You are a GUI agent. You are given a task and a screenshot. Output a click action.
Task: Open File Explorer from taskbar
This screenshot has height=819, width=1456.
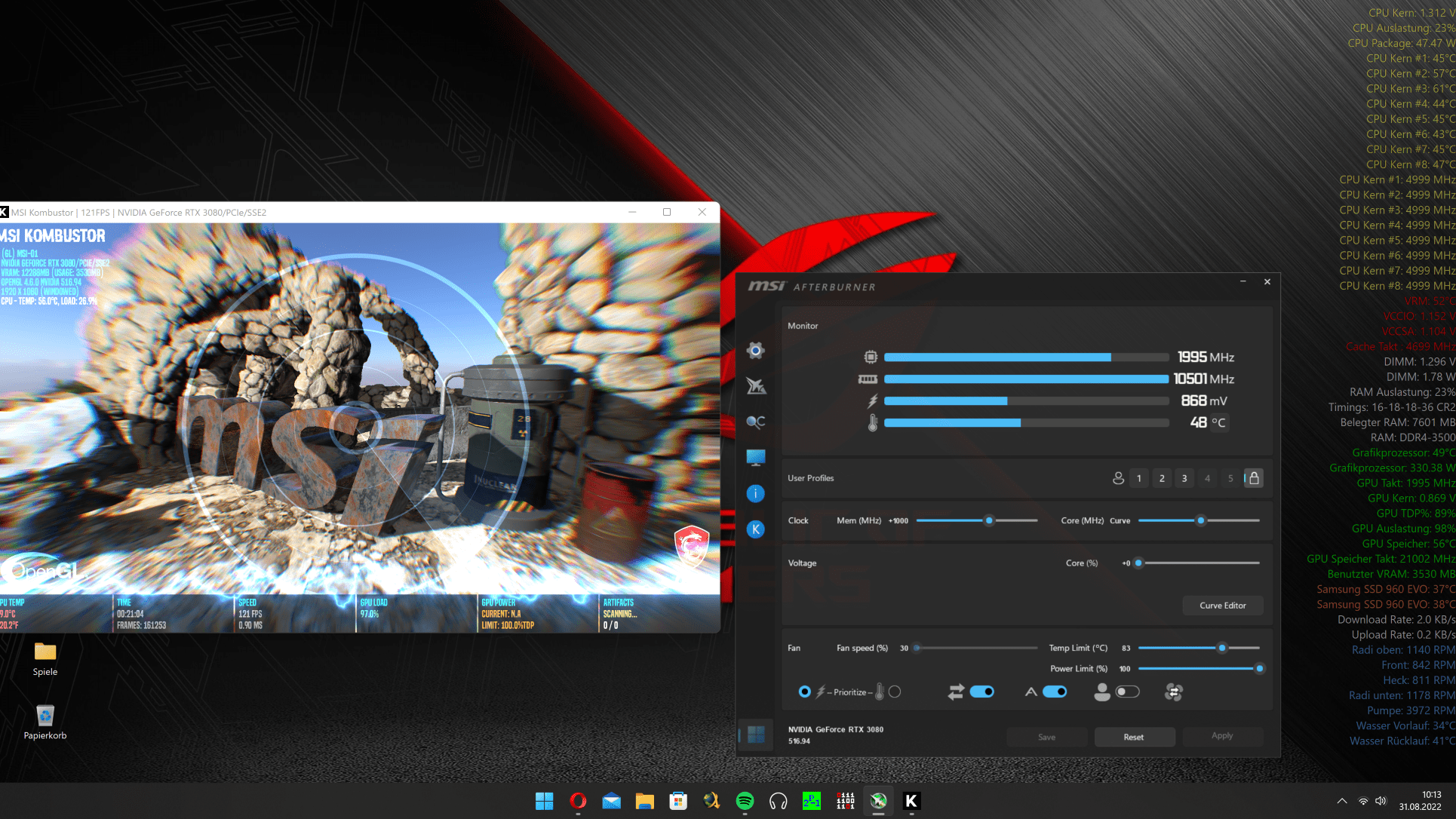[x=645, y=801]
